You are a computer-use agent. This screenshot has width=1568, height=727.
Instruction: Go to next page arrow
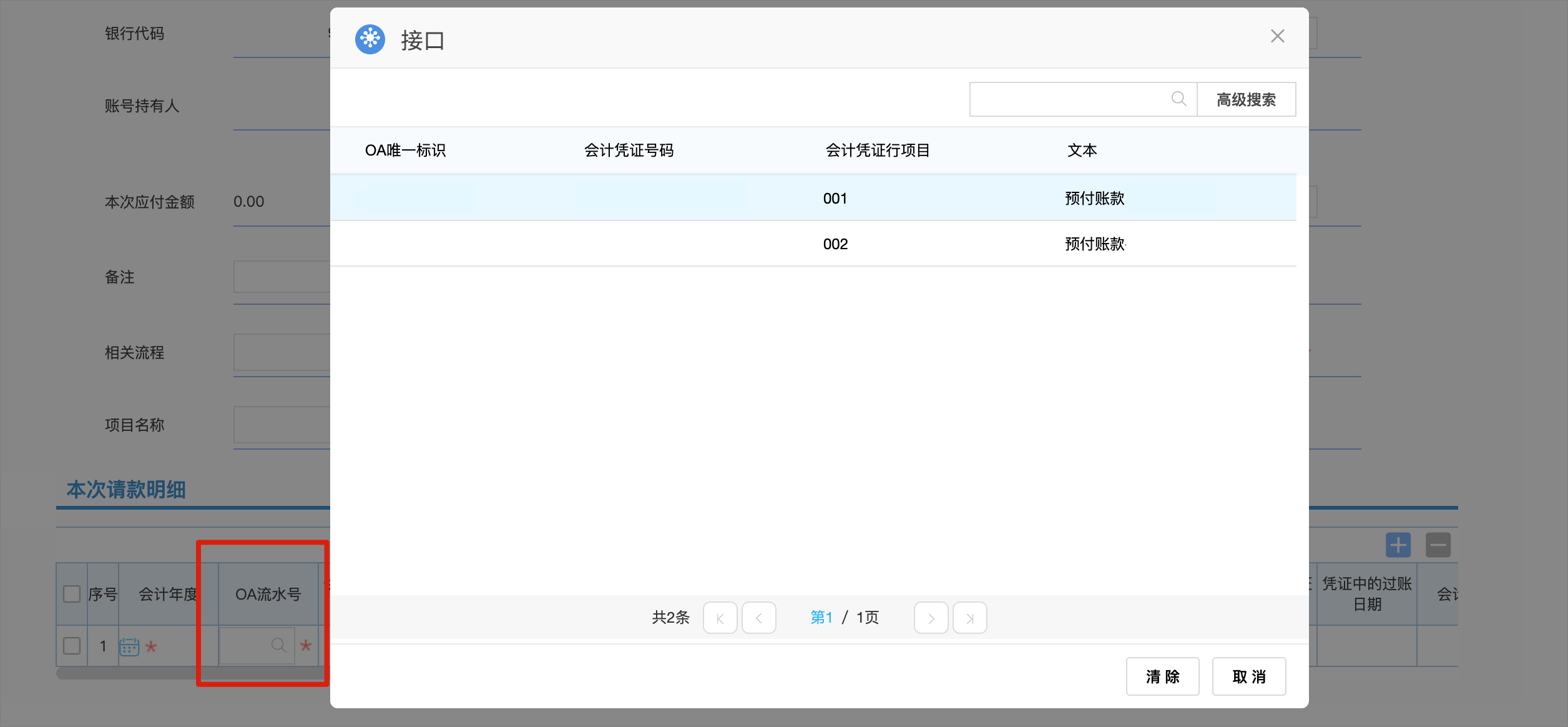(931, 618)
